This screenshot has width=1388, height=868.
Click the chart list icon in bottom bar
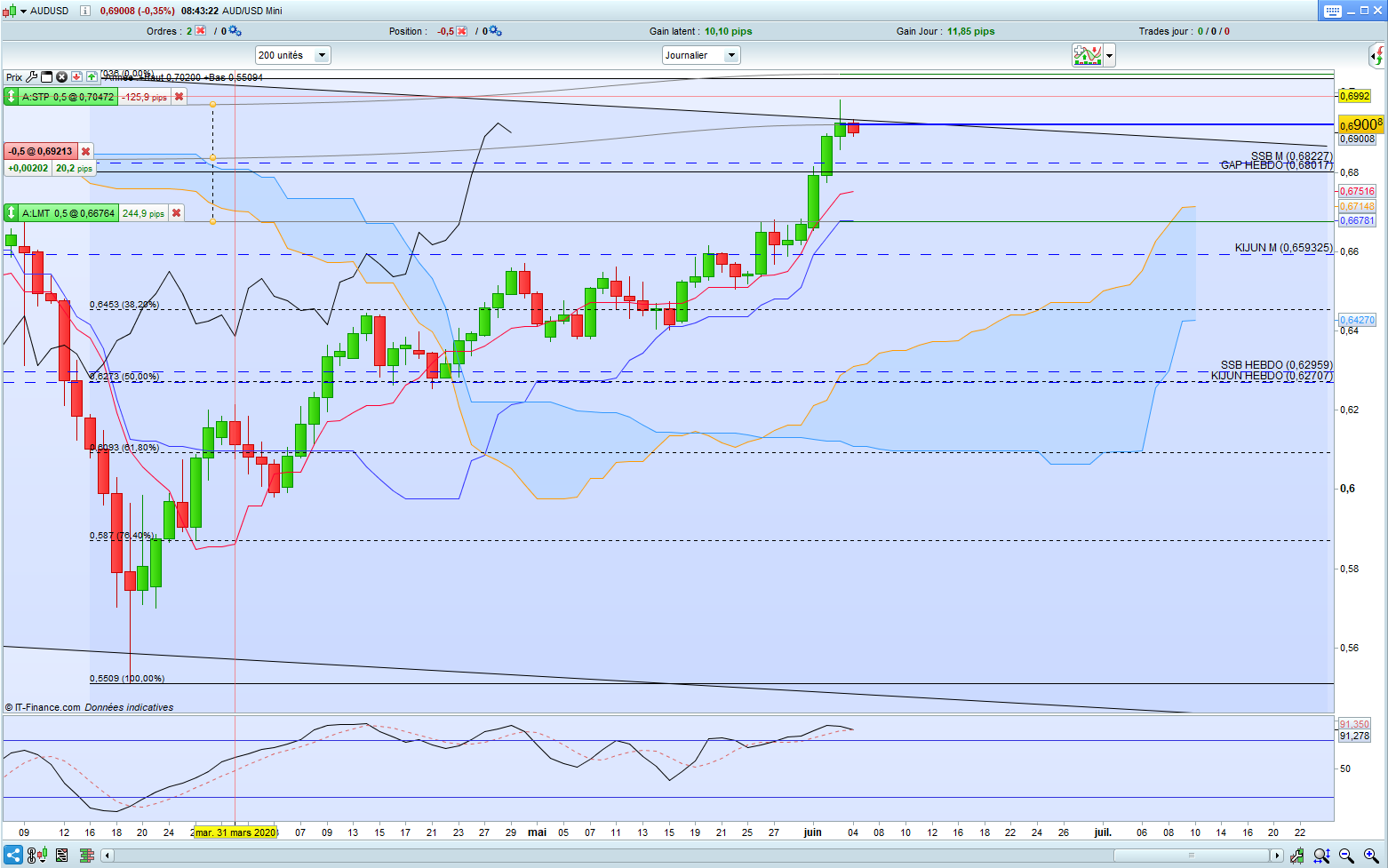tap(61, 856)
